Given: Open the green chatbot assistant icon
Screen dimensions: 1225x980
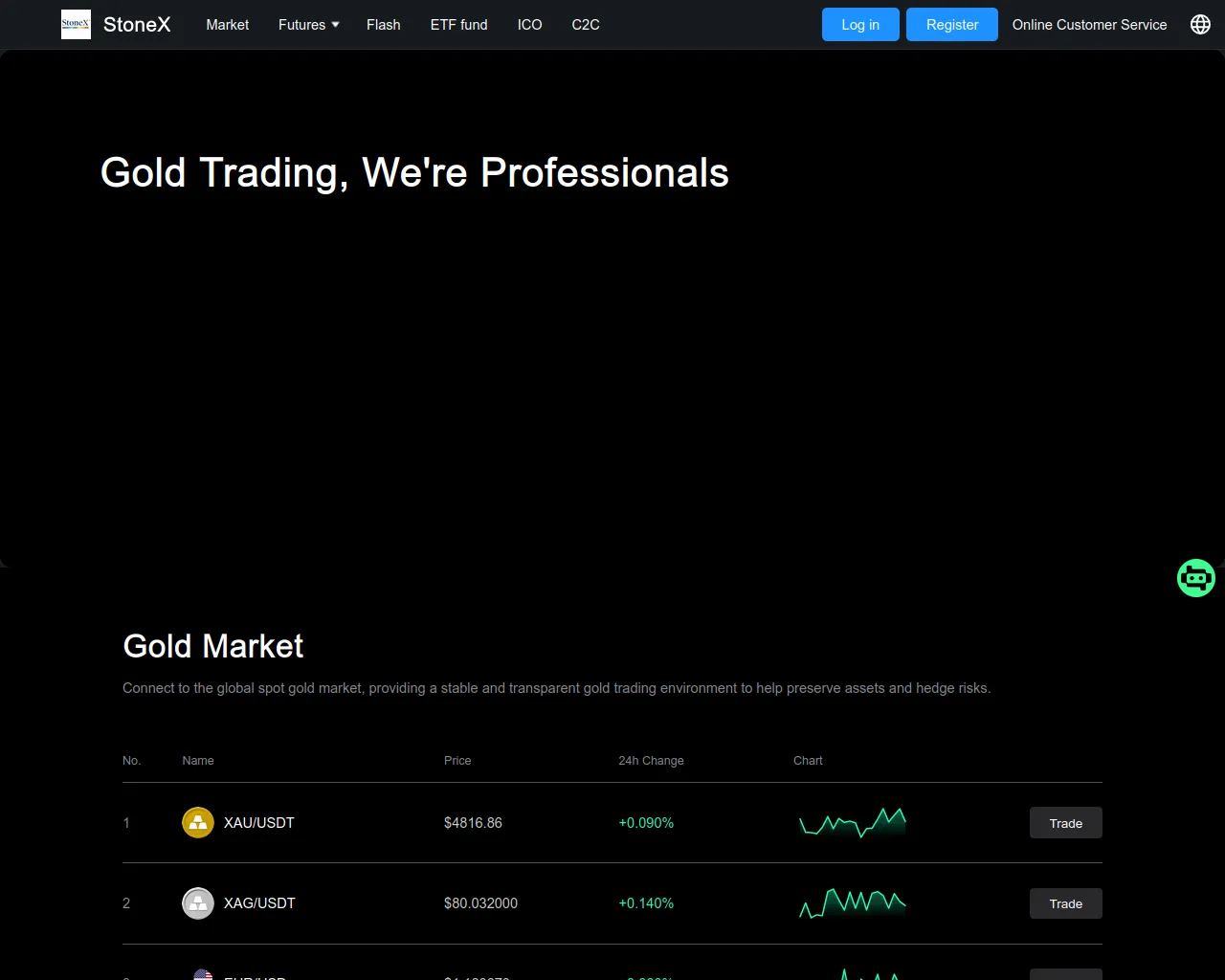Looking at the screenshot, I should coord(1196,578).
